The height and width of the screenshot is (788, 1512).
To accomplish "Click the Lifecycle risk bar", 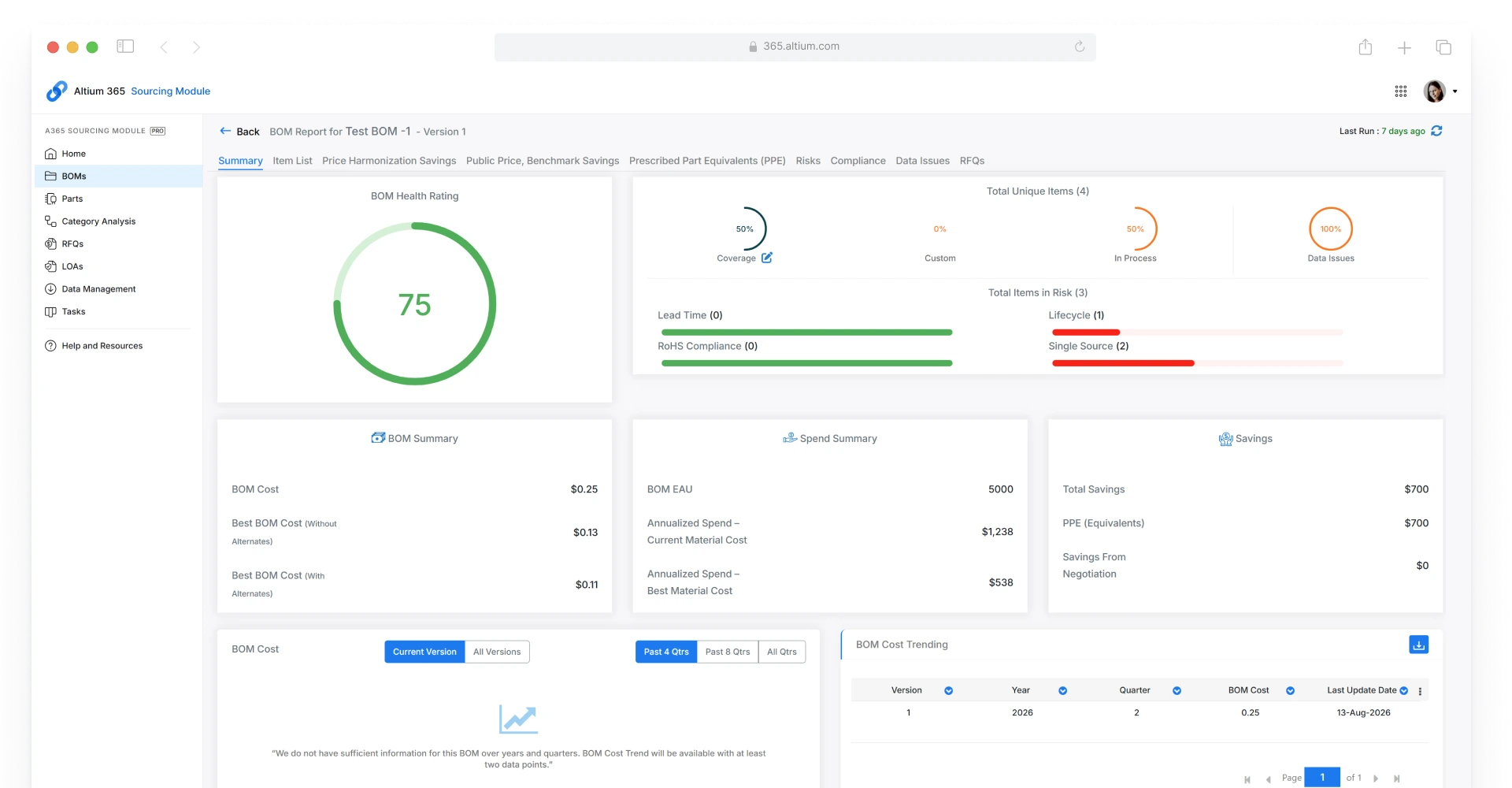I will click(x=1198, y=333).
